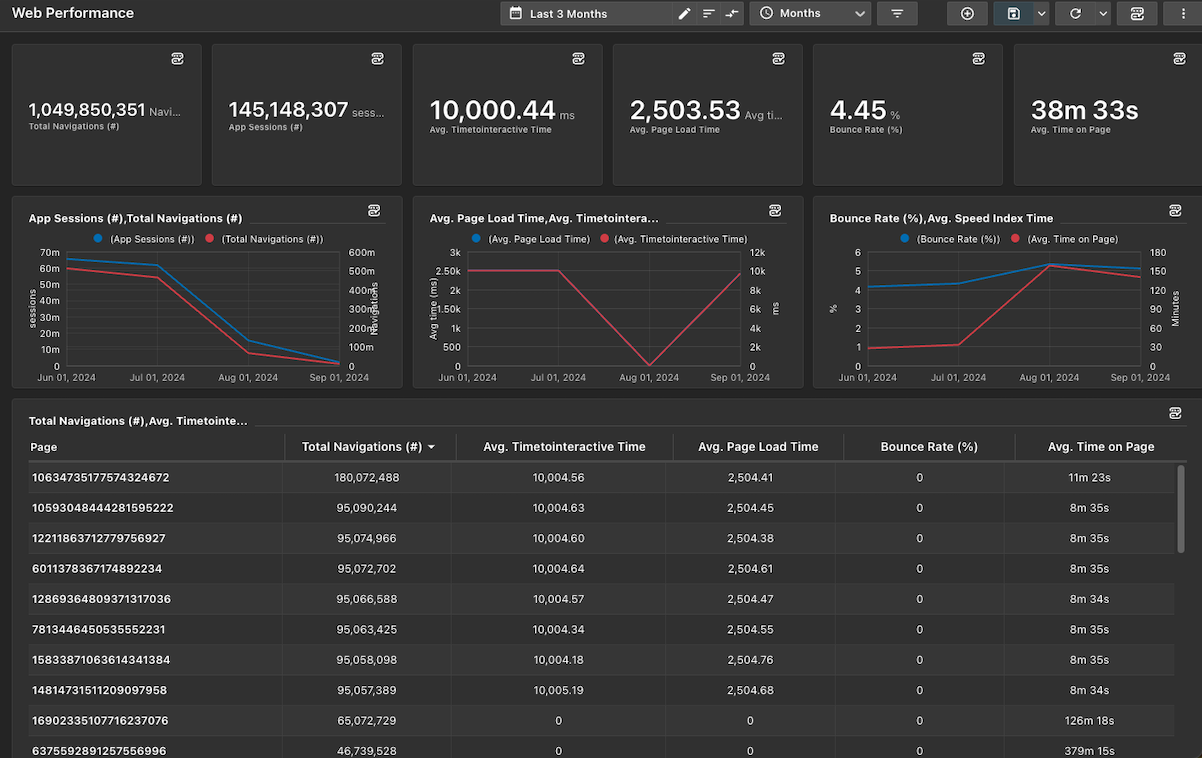Click the link icon on the Bounce Rate (%) tile
This screenshot has height=758, width=1202.
979,60
